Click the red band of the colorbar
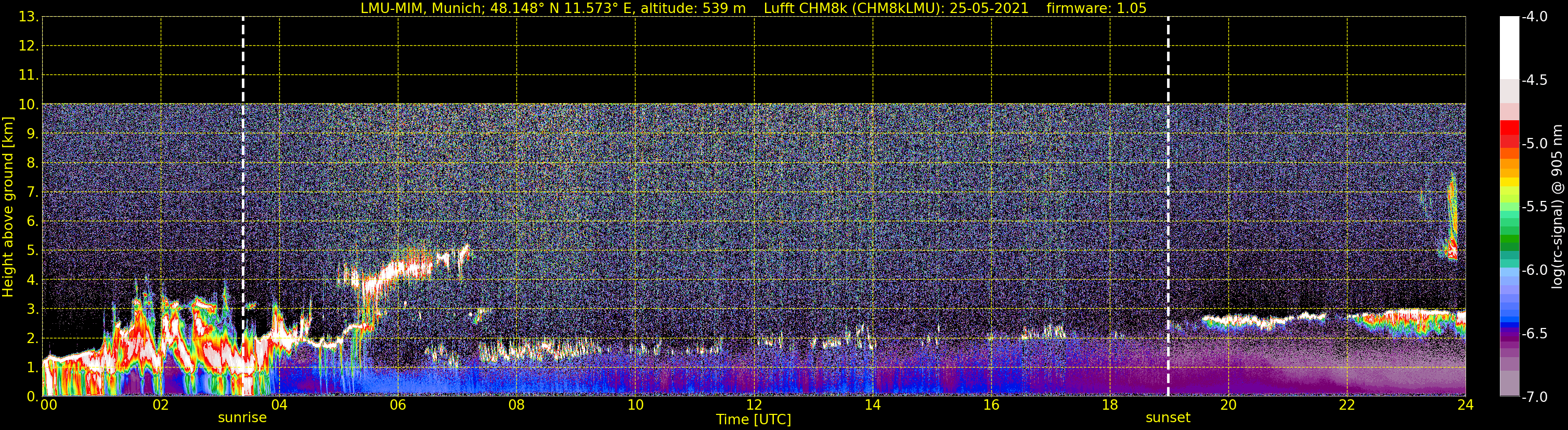Image resolution: width=1568 pixels, height=430 pixels. click(x=1510, y=134)
